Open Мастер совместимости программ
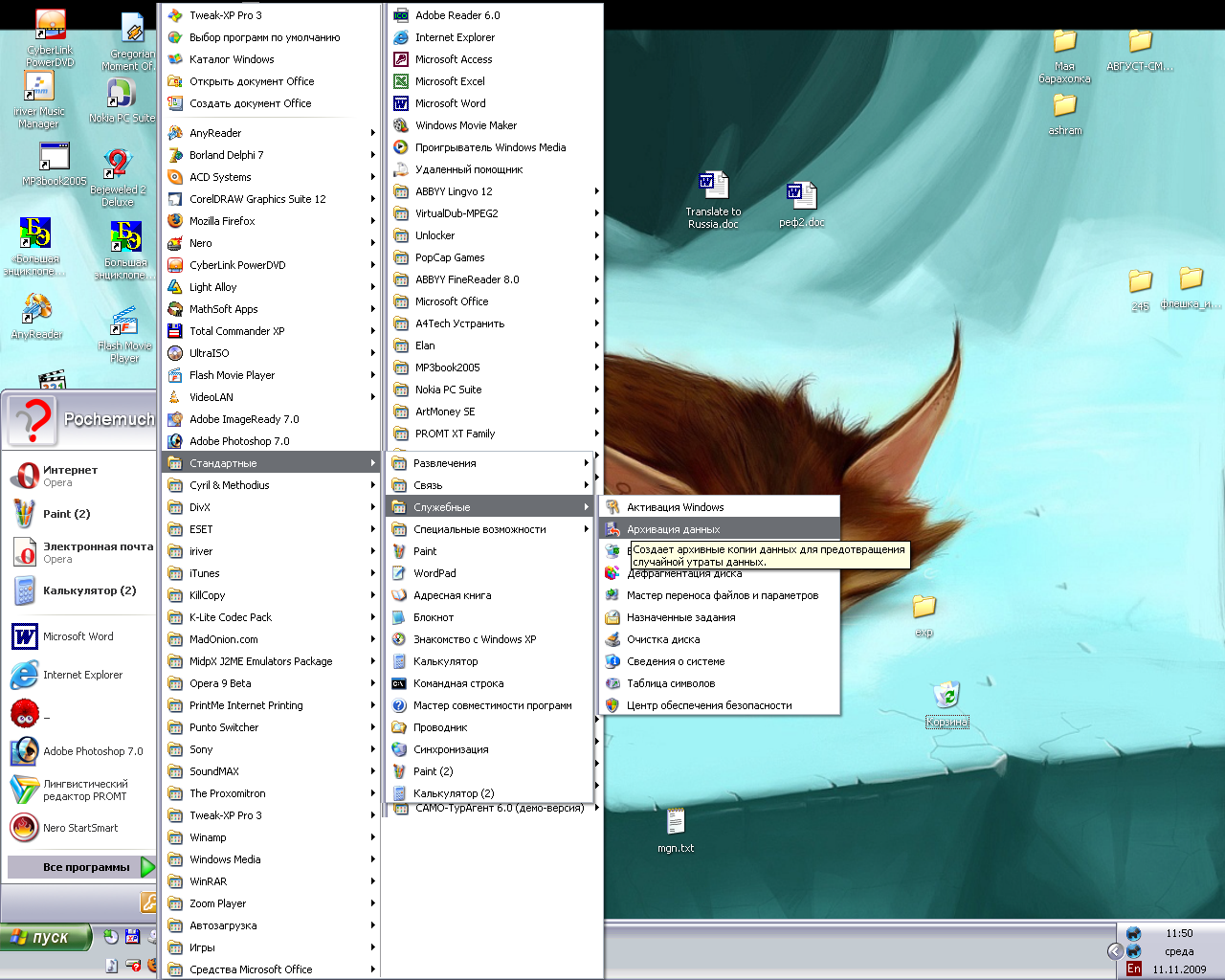Screen dimensions: 1225x980 490,705
